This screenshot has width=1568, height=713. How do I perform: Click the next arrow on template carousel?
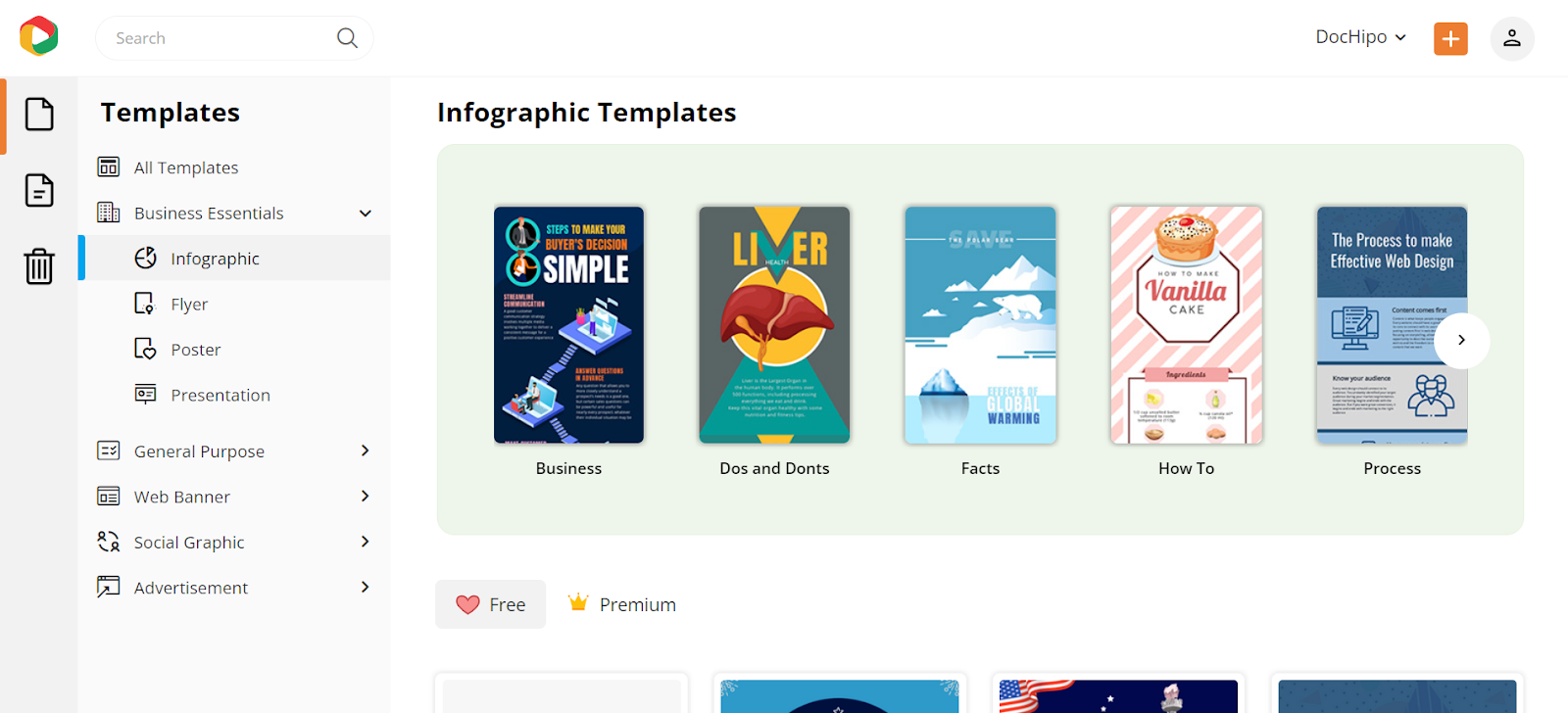(x=1461, y=340)
